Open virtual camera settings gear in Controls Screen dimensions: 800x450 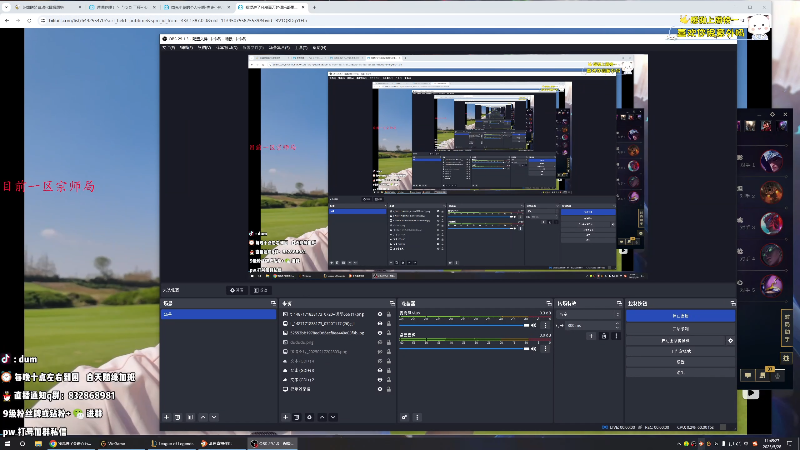pyautogui.click(x=730, y=341)
